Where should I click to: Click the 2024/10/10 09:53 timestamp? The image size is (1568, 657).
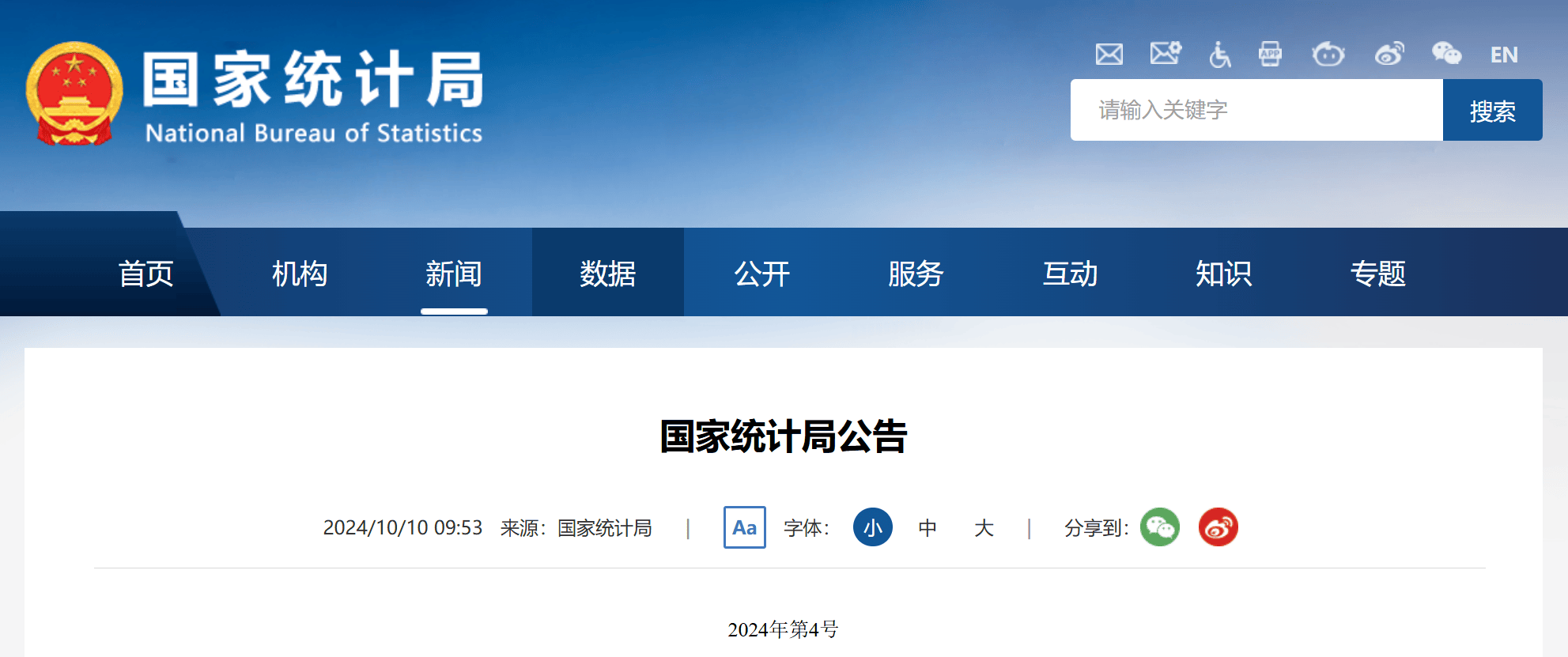coord(402,527)
